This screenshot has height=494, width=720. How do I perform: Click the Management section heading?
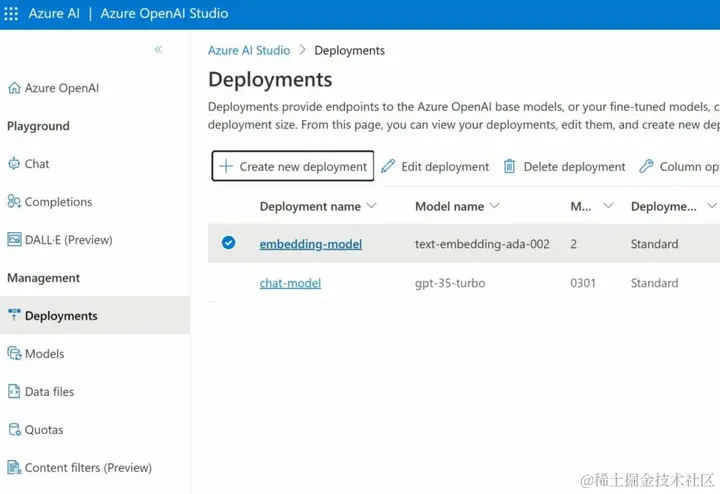click(44, 278)
